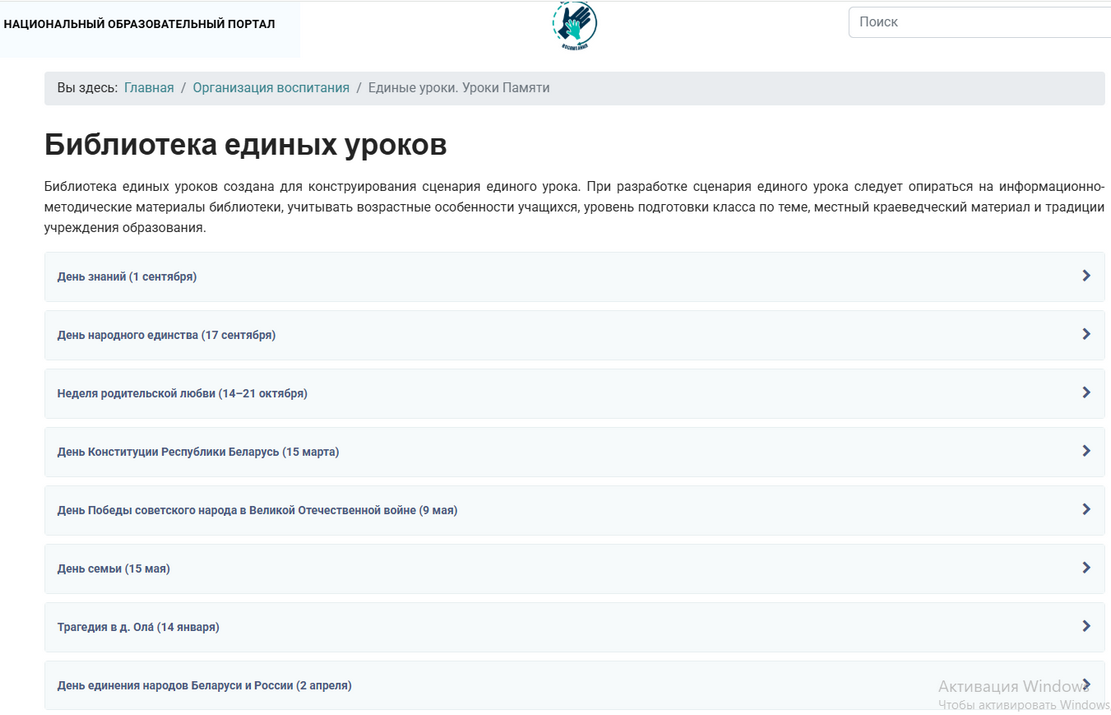Expand День Победы советского народа section
The image size is (1111, 715).
pyautogui.click(x=257, y=510)
